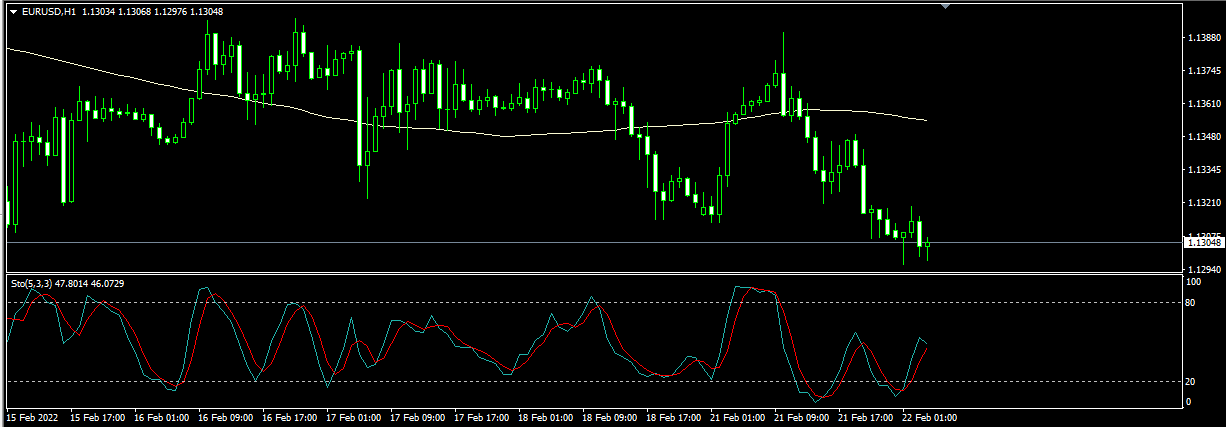Click the latest candlestick at chart's right edge
The height and width of the screenshot is (427, 1226).
(927, 243)
